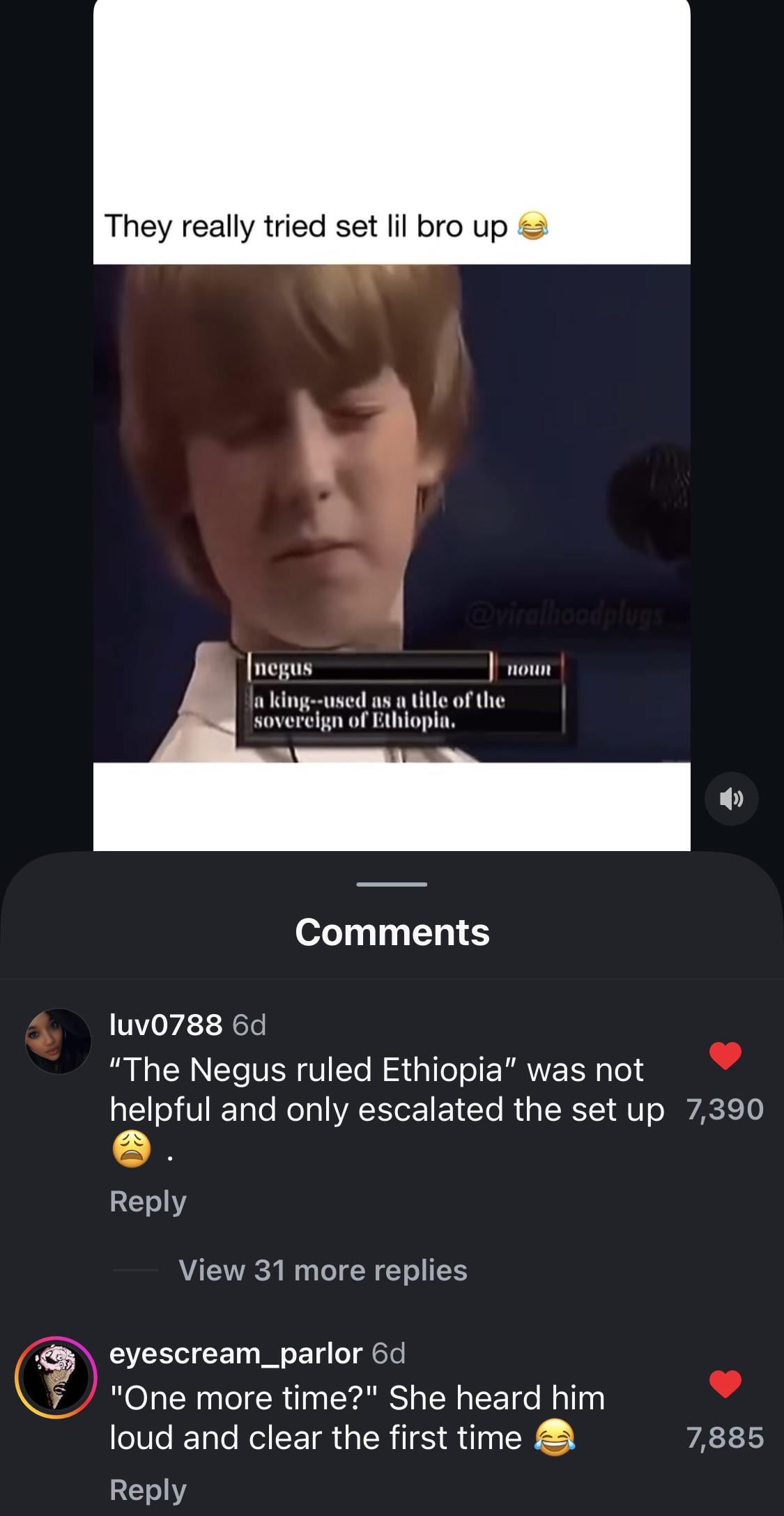Image resolution: width=784 pixels, height=1516 pixels.
Task: Unlike eyescream_parlor's comment using the heart
Action: point(725,1384)
